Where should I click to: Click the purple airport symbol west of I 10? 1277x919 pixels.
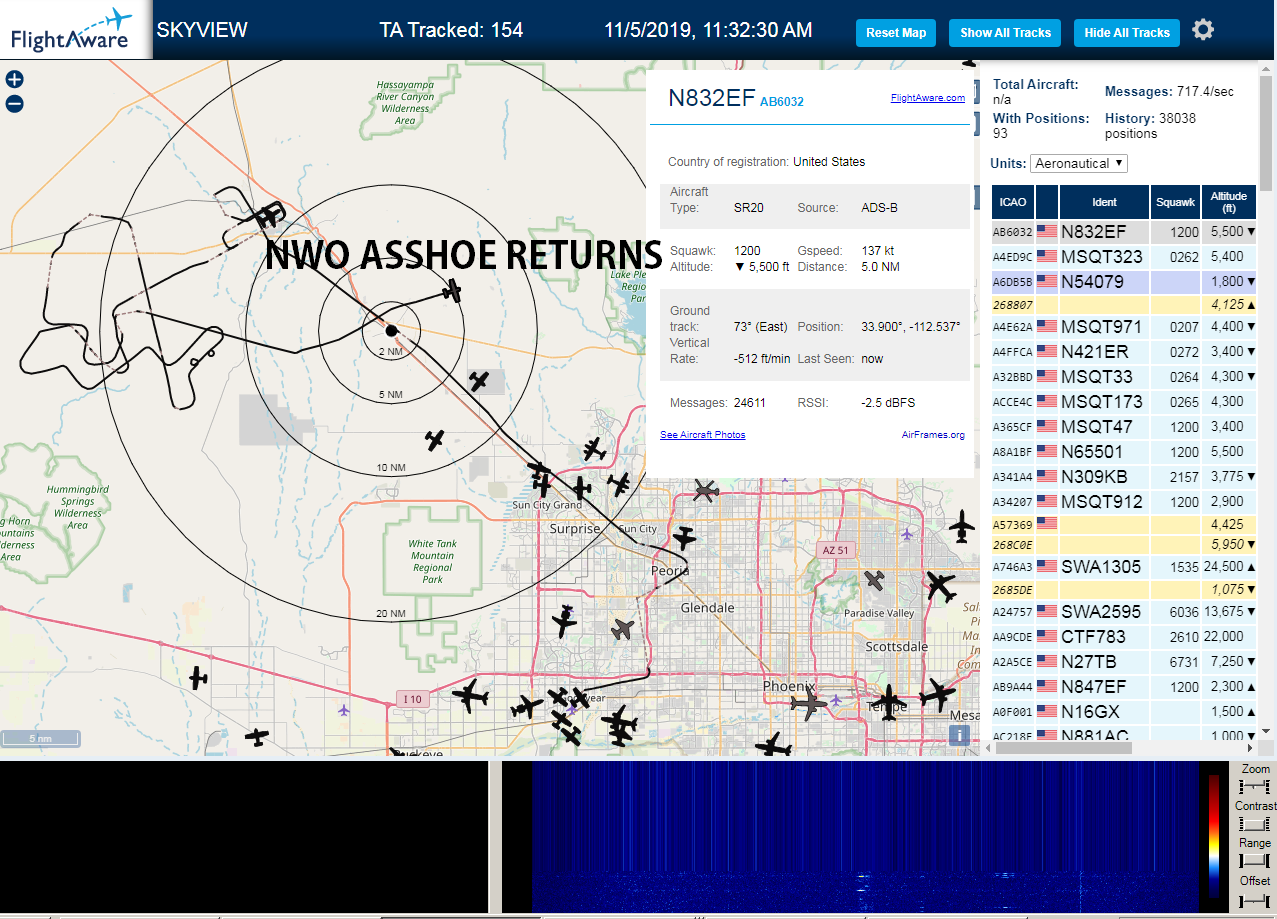[344, 710]
